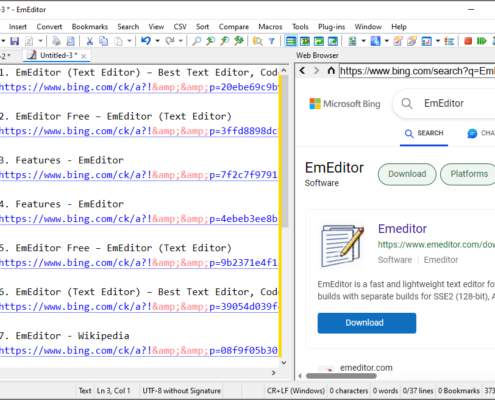The width and height of the screenshot is (495, 400).
Task: Click the Platforms pill button
Action: (x=469, y=174)
